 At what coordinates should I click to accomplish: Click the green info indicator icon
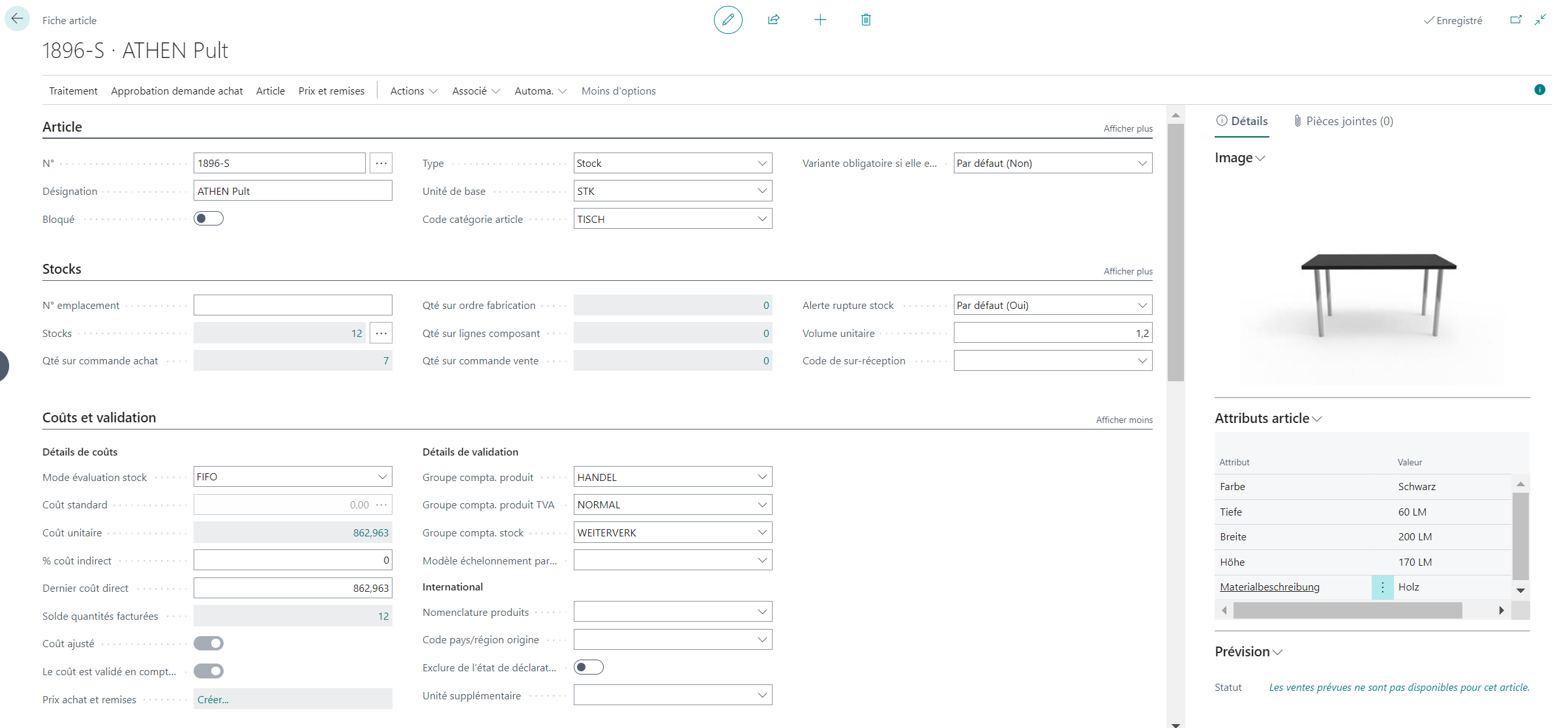[x=1539, y=90]
